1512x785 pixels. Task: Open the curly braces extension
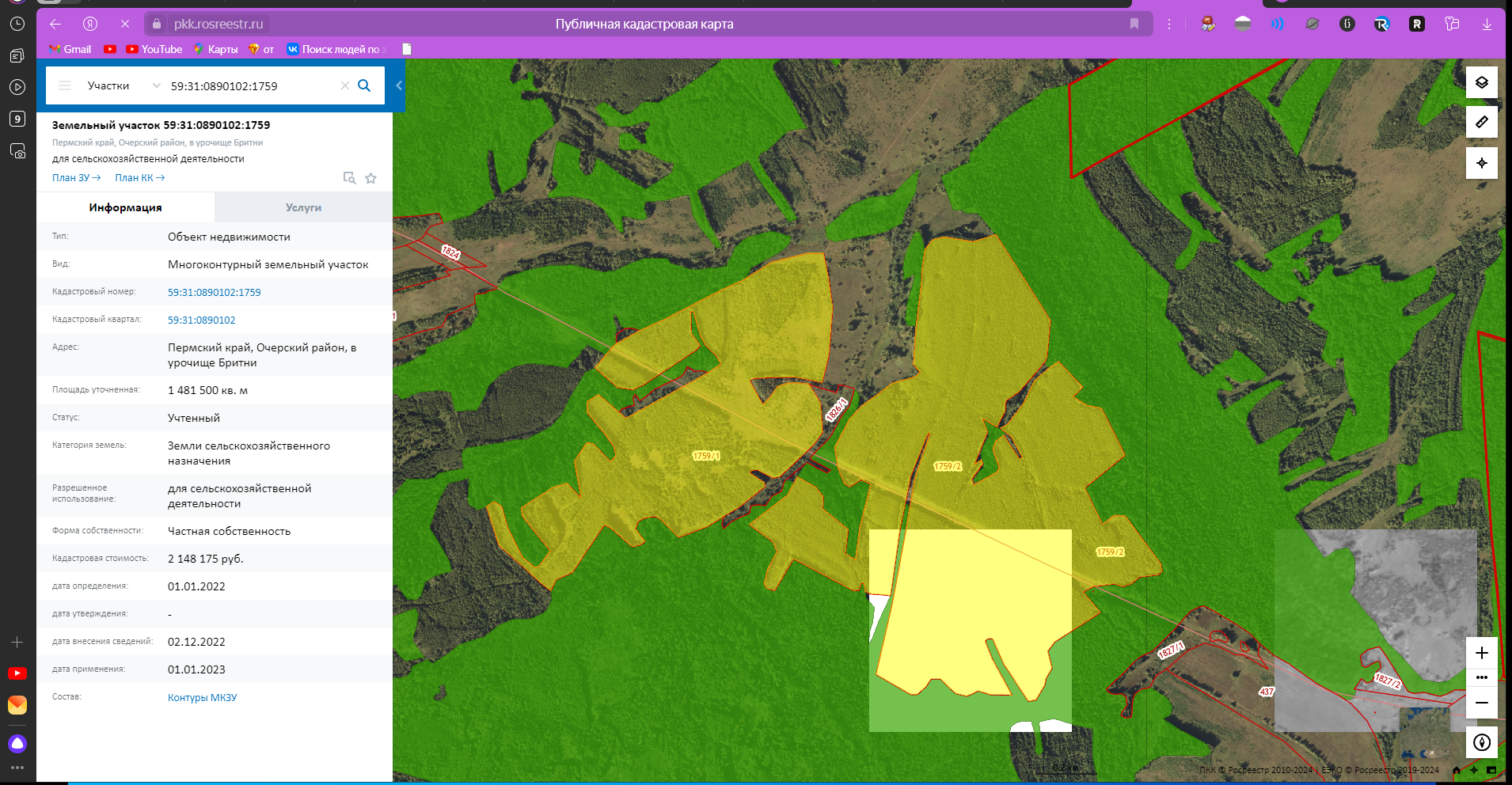[1347, 24]
